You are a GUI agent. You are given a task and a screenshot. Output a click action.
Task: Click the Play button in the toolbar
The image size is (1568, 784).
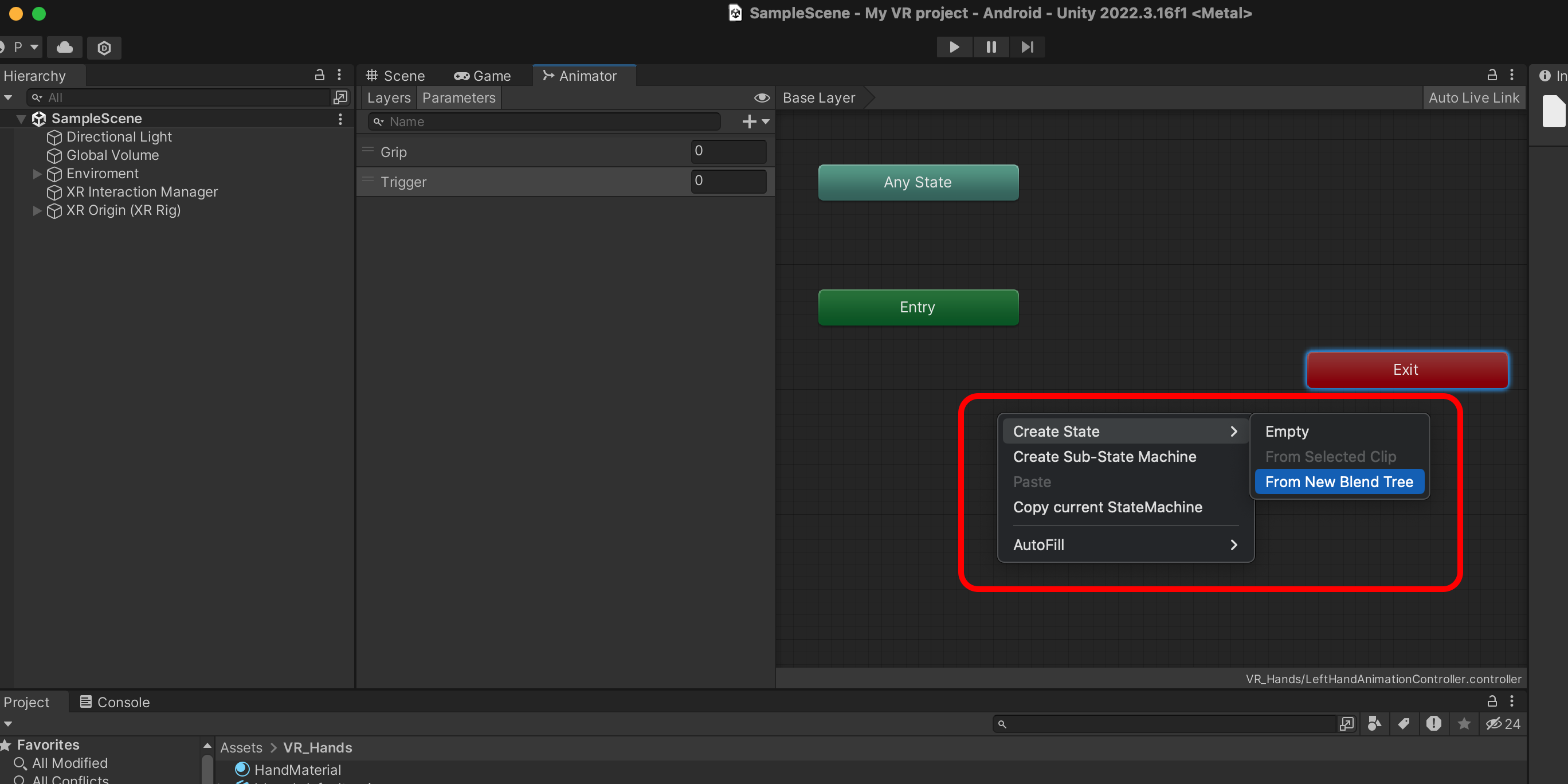point(954,47)
